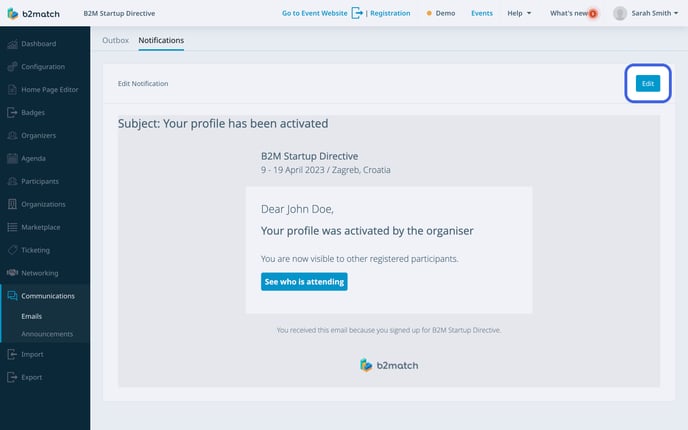The width and height of the screenshot is (688, 430).
Task: Click the blue Edit button
Action: 648,83
